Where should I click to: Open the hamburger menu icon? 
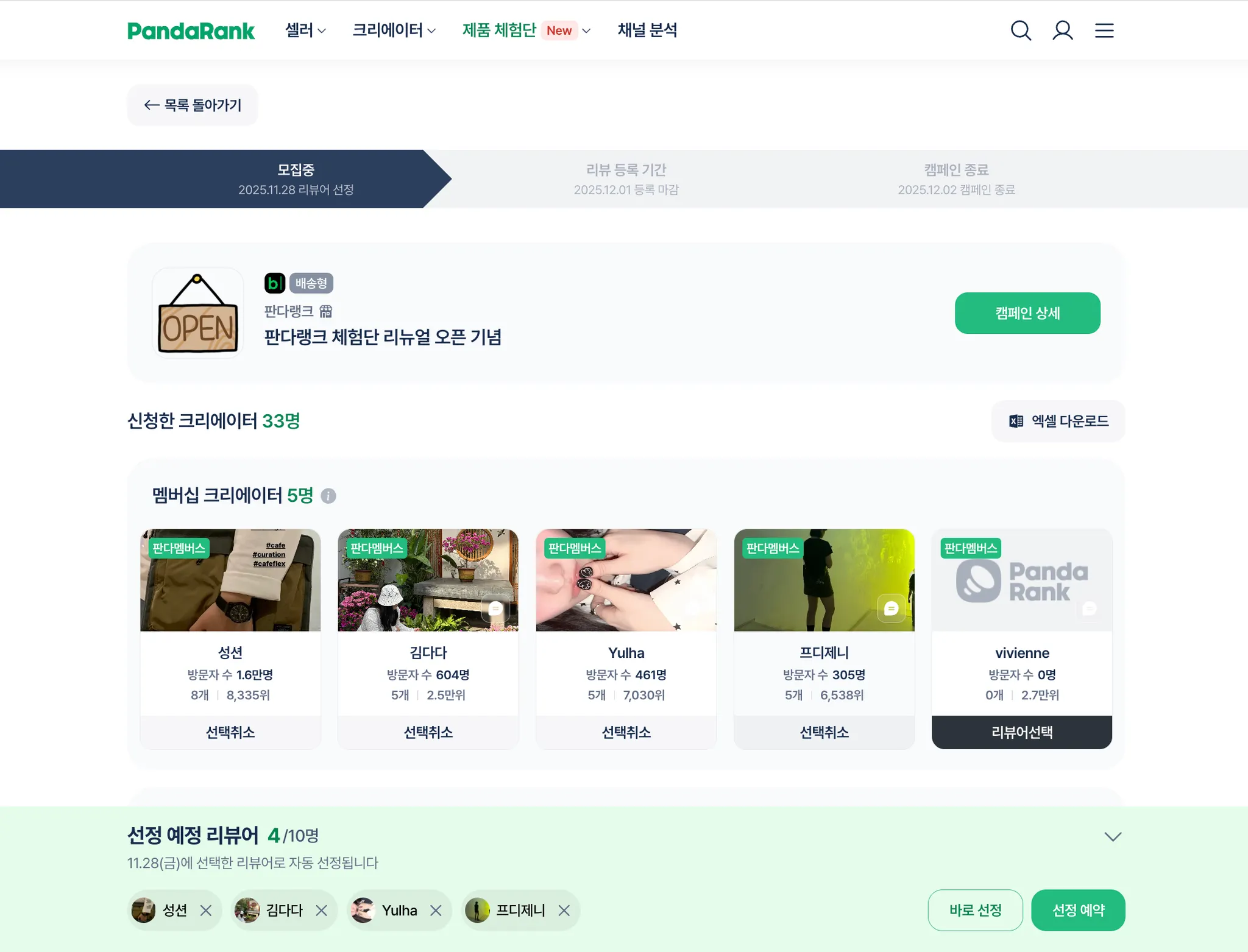tap(1104, 30)
